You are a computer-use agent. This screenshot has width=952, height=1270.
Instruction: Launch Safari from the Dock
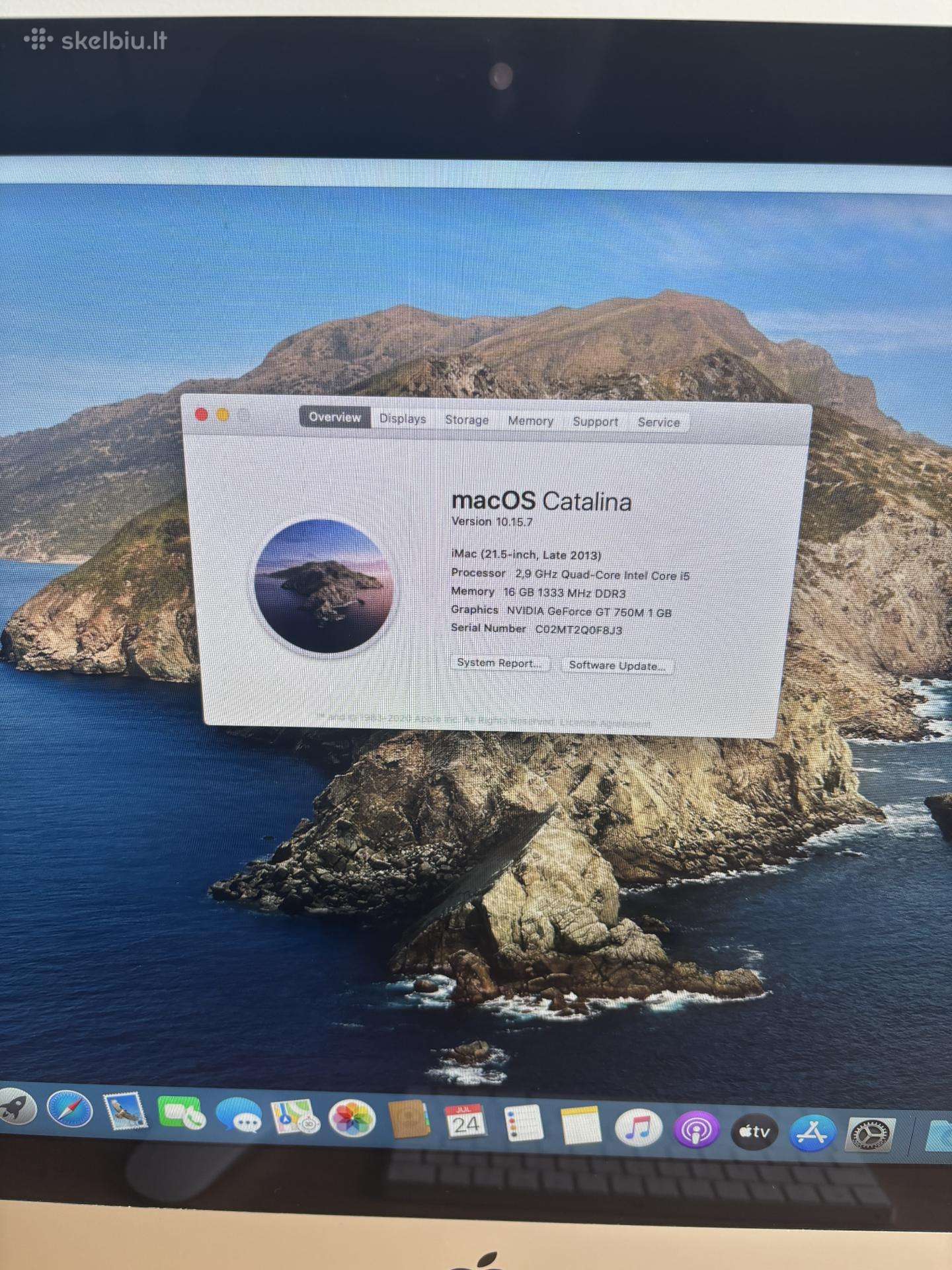(70, 1109)
